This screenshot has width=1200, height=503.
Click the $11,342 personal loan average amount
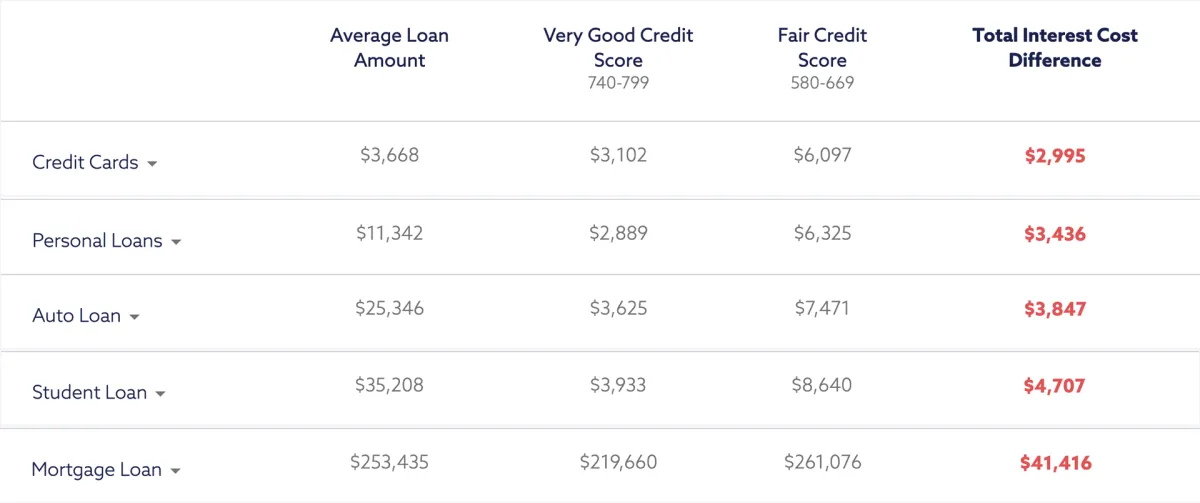click(x=389, y=233)
